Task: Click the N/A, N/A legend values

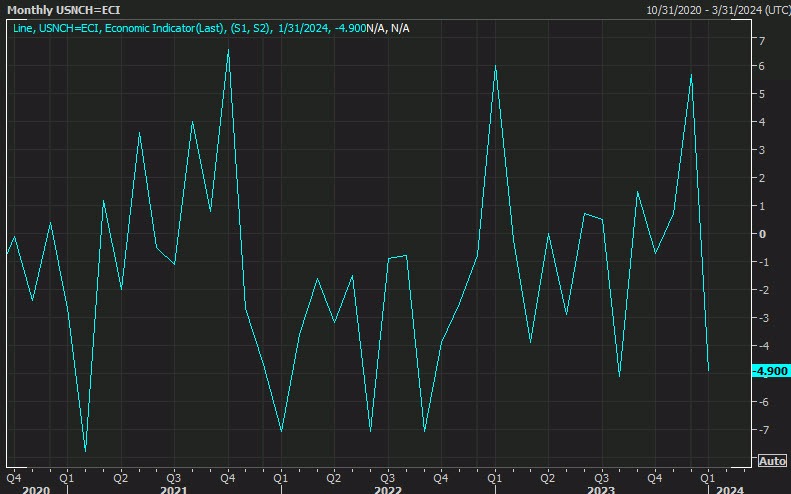Action: click(x=388, y=28)
